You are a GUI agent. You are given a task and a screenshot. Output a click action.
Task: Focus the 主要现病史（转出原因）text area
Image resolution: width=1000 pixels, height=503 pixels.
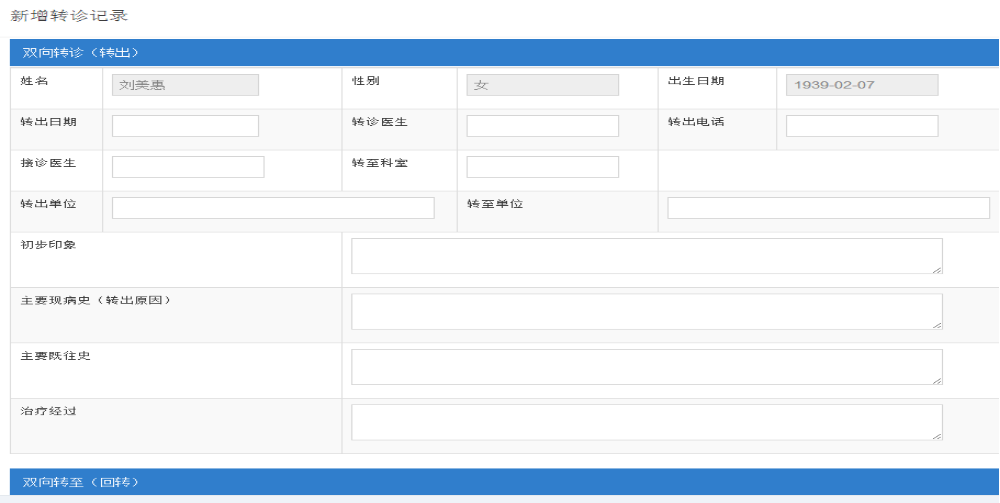[646, 311]
